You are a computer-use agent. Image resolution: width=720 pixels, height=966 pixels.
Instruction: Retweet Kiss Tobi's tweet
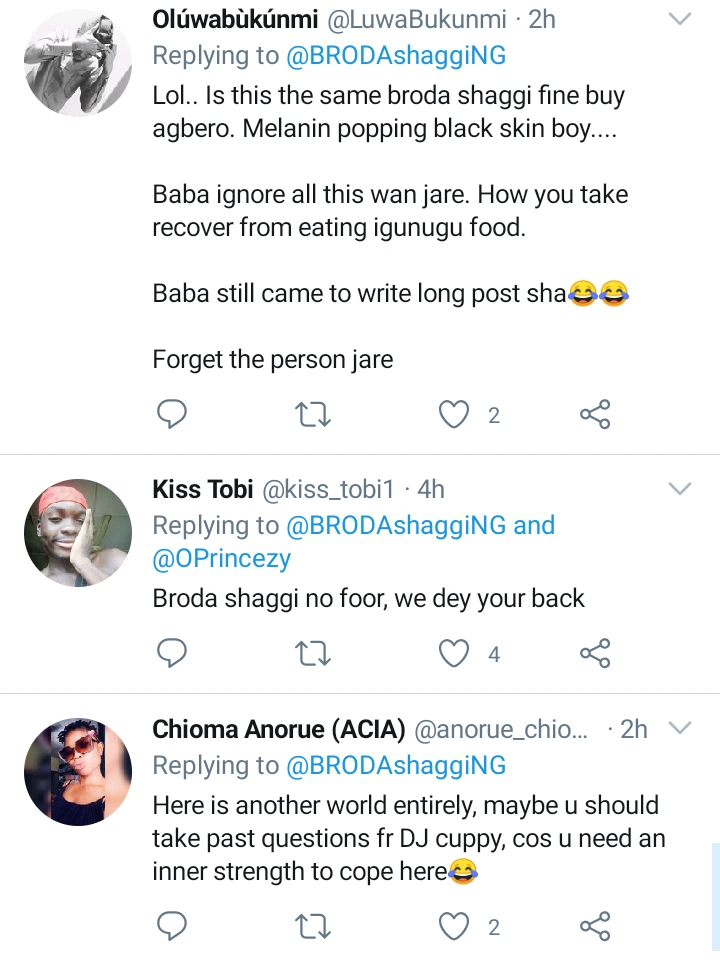point(314,653)
